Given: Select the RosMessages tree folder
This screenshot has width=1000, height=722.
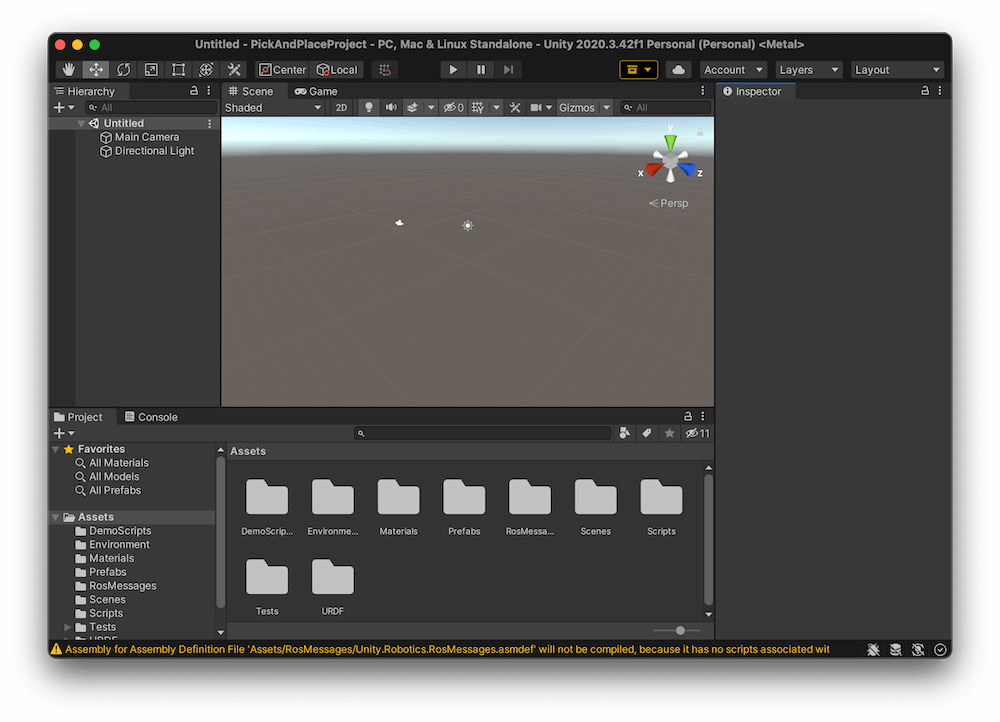Looking at the screenshot, I should (115, 586).
